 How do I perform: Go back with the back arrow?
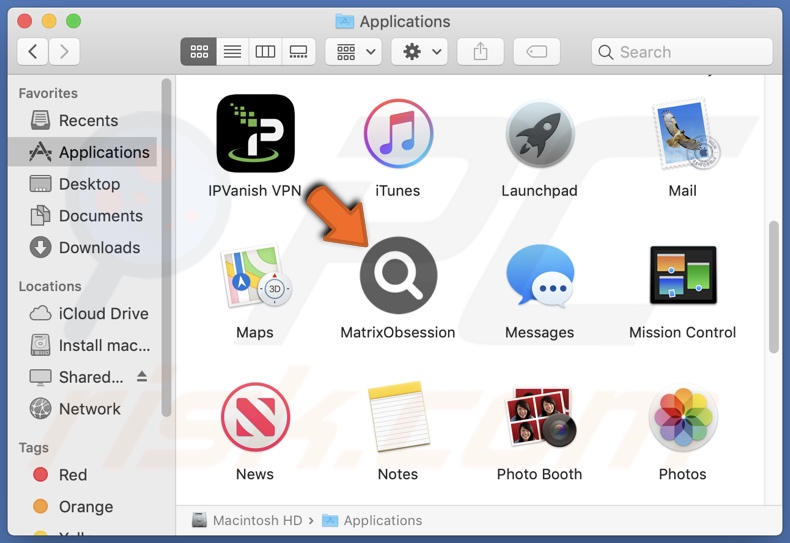pyautogui.click(x=33, y=51)
